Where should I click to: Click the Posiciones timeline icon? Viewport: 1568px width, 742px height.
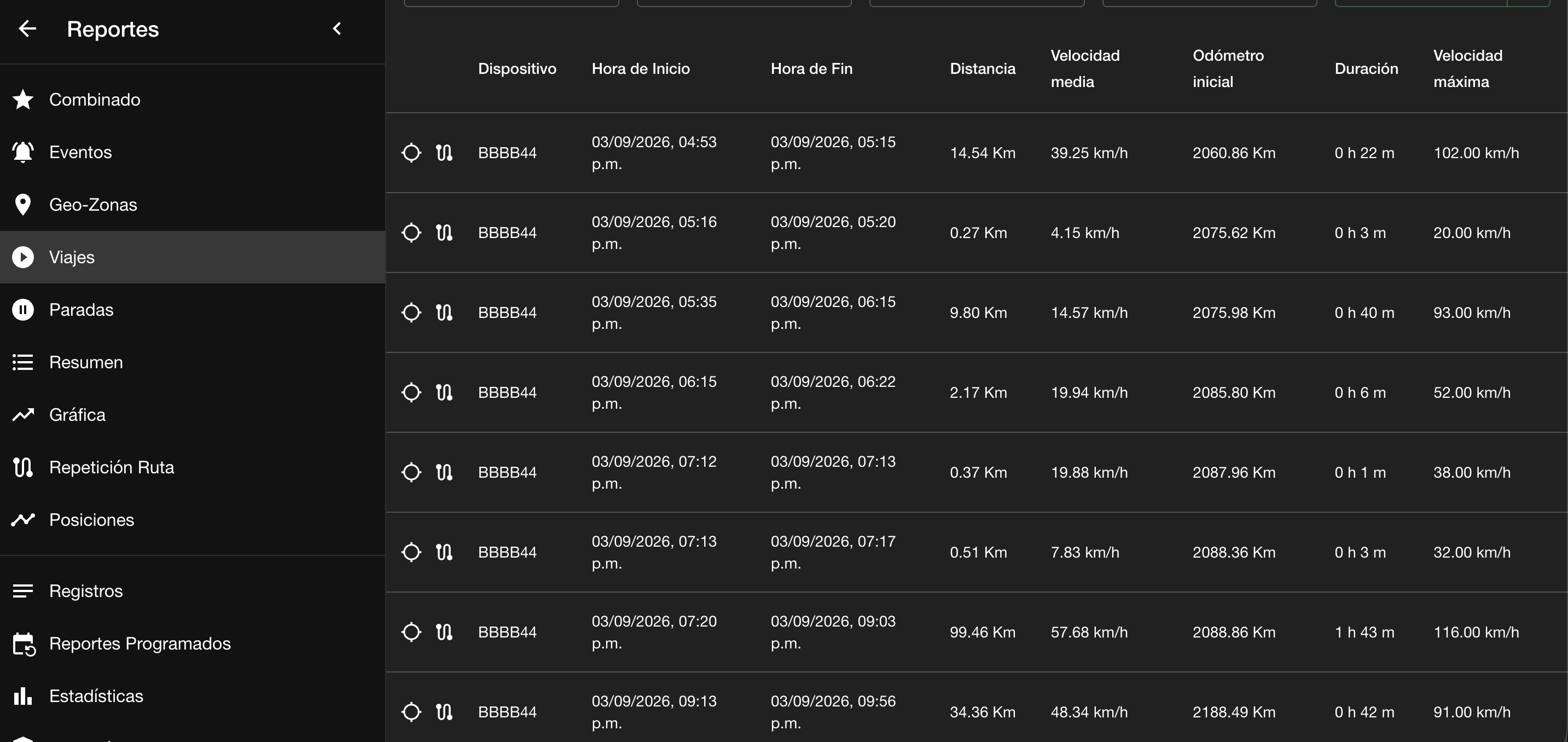coord(23,520)
